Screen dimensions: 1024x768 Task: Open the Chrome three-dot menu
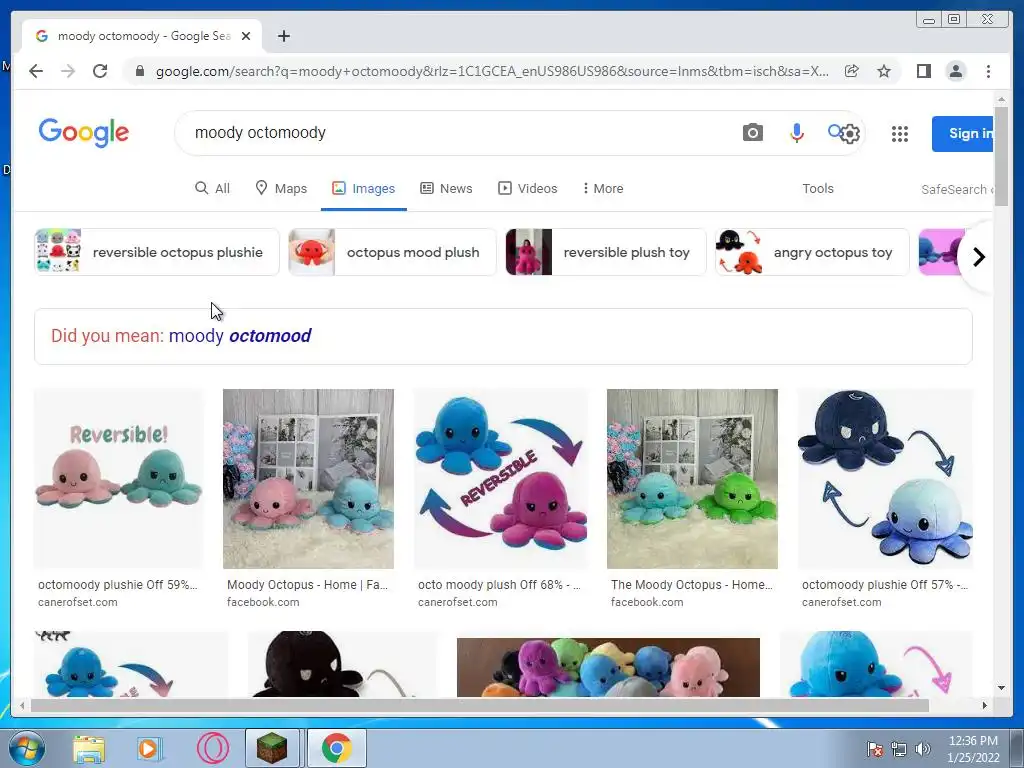(x=988, y=71)
